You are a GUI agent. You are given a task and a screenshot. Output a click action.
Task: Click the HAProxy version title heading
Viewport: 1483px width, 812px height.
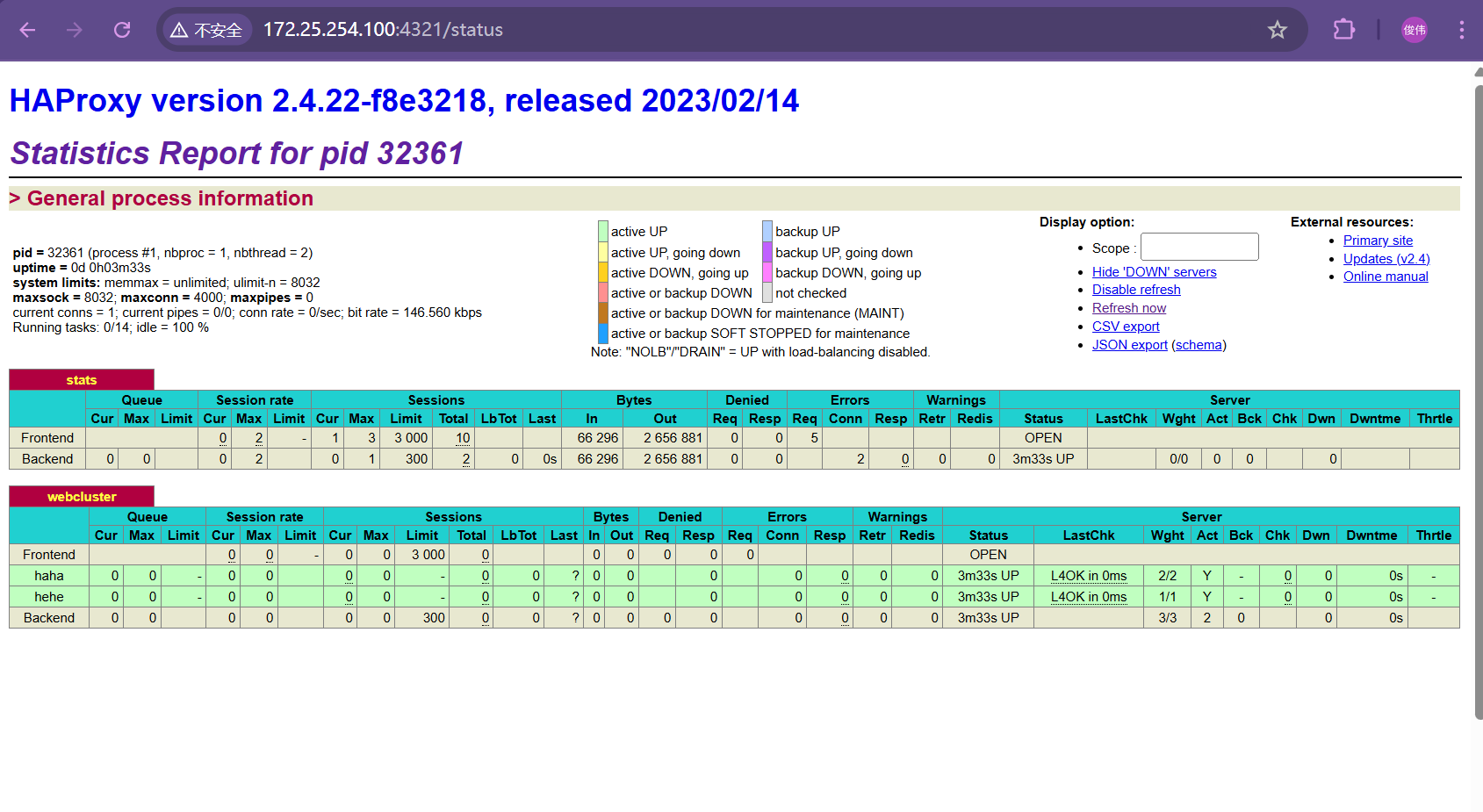click(x=404, y=101)
